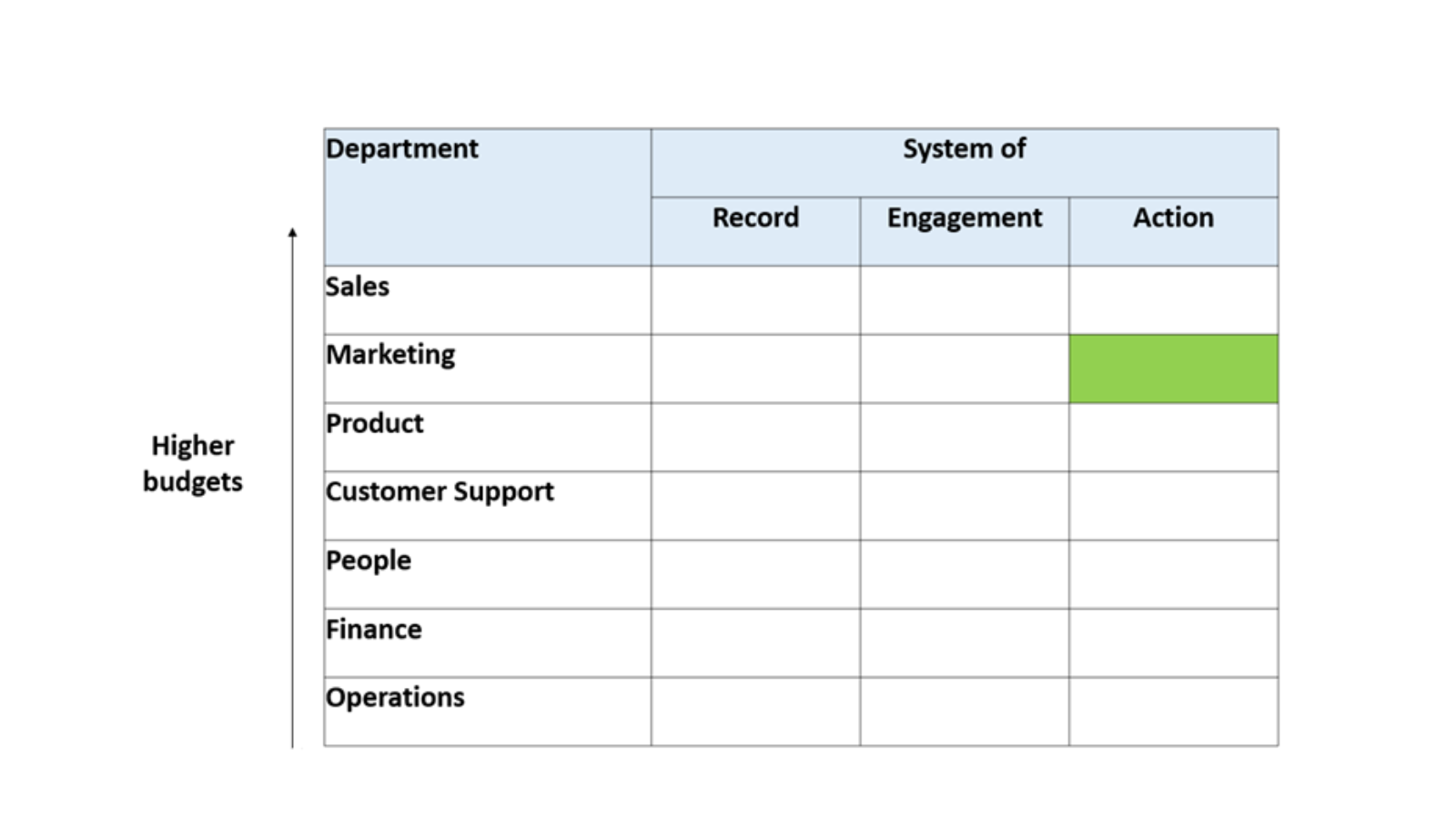Click the Finance row label
The height and width of the screenshot is (819, 1456).
click(x=374, y=630)
